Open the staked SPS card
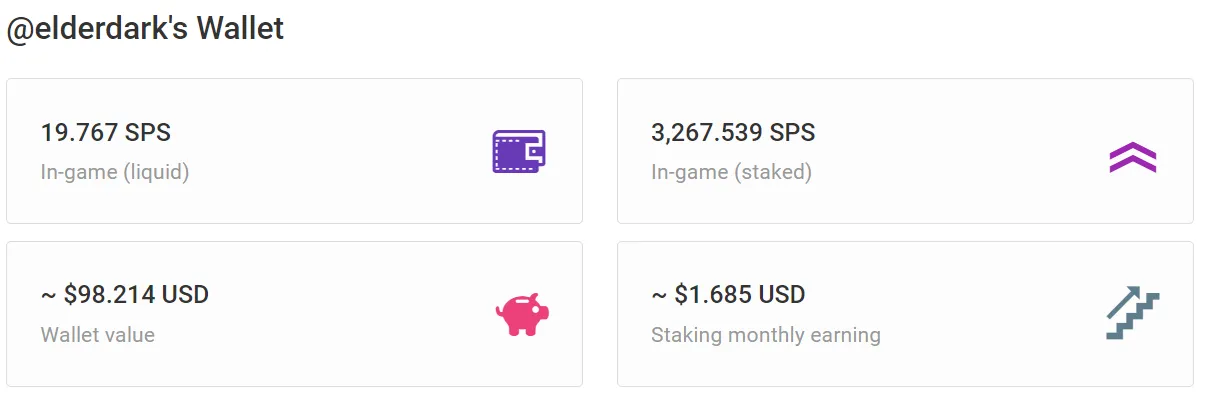This screenshot has height=401, width=1215. click(x=905, y=151)
